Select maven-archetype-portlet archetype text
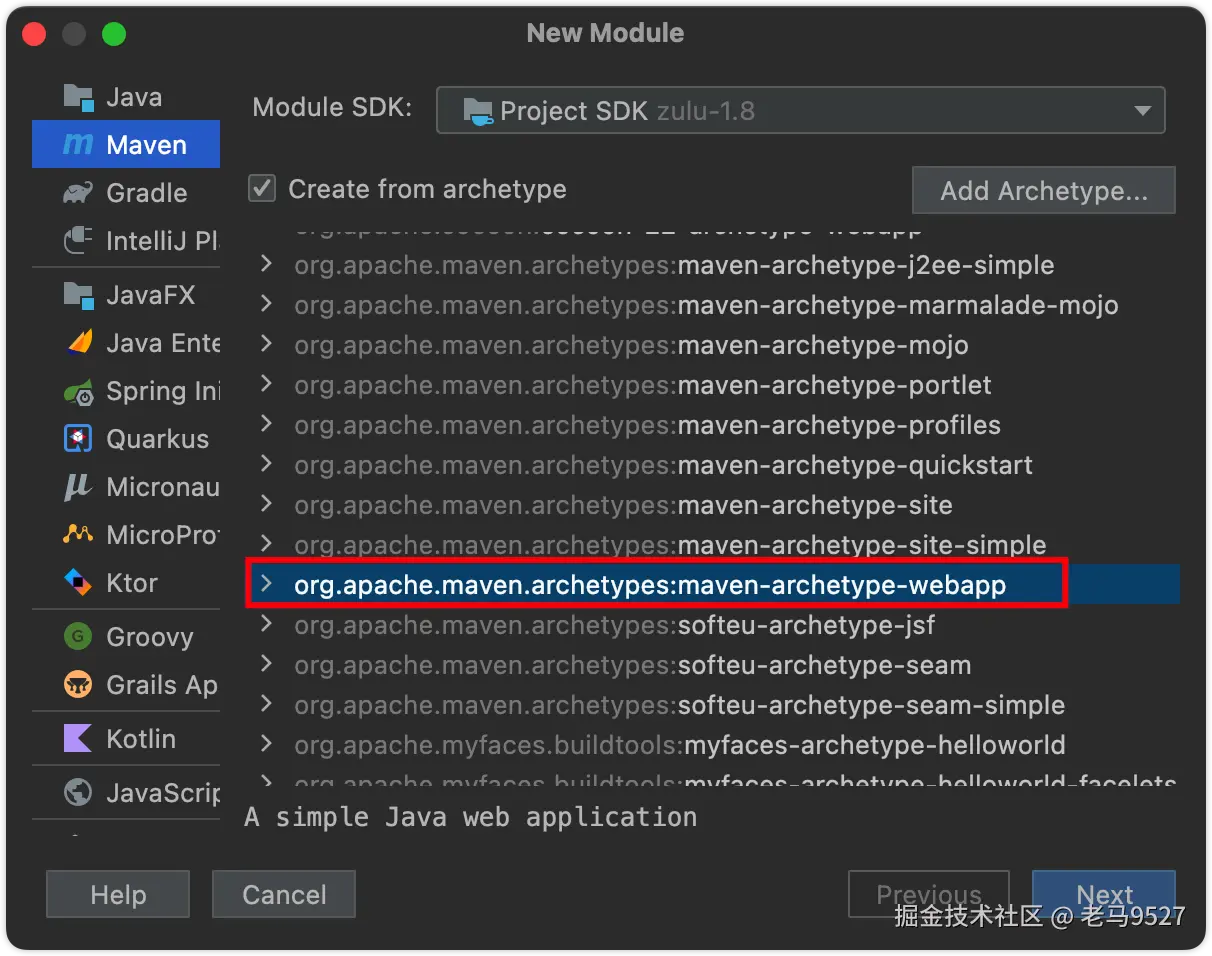The height and width of the screenshot is (956, 1212). click(643, 385)
